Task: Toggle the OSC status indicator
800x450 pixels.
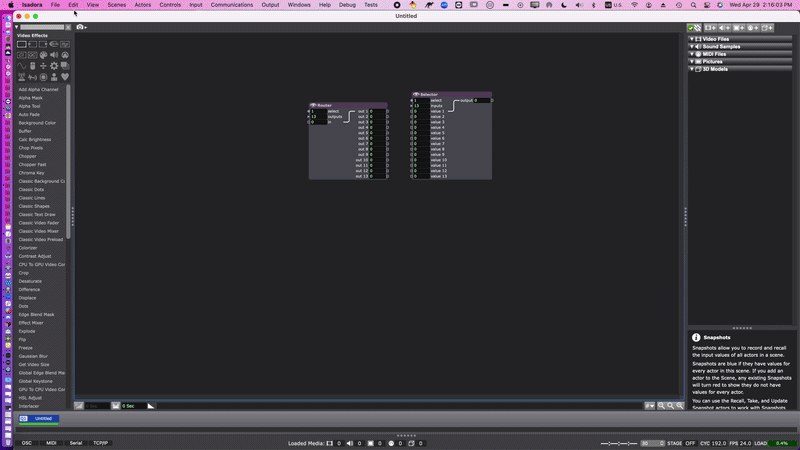Action: pyautogui.click(x=27, y=442)
